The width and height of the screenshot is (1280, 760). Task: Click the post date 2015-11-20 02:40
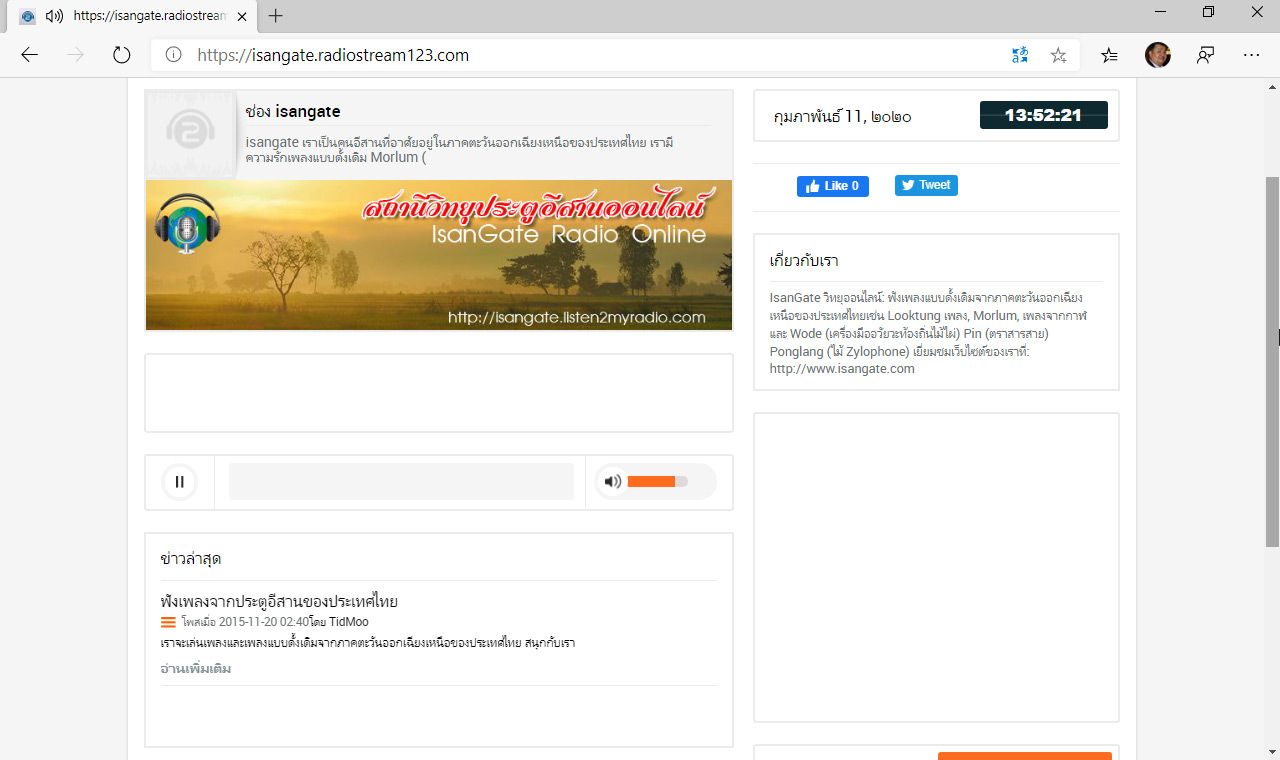[264, 622]
